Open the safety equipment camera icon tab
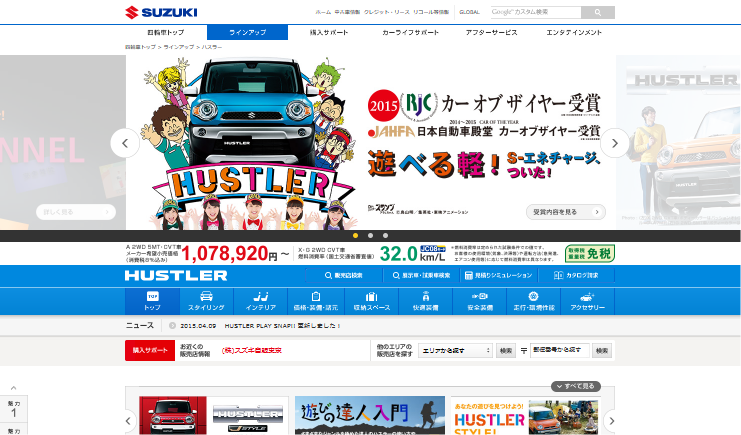Screen dimensions: 741x435 coord(480,301)
